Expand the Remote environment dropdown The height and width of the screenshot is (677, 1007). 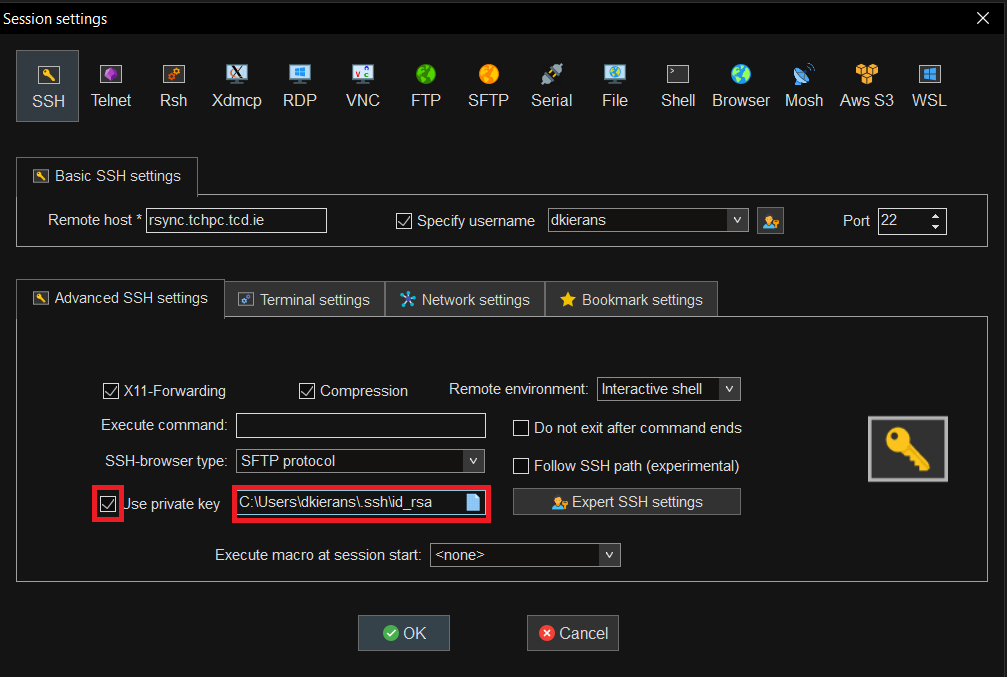coord(730,389)
